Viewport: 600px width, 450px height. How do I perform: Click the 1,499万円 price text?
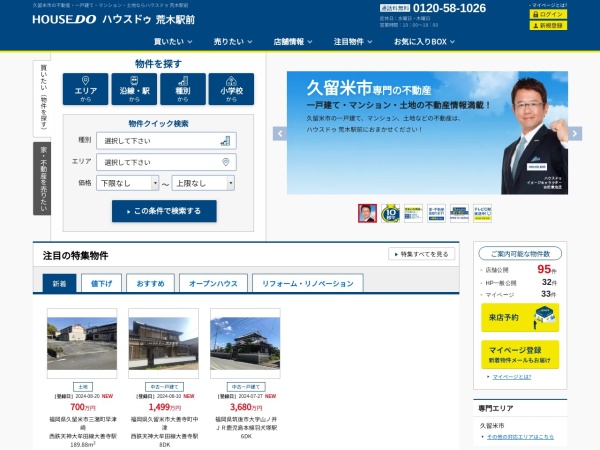pyautogui.click(x=165, y=407)
